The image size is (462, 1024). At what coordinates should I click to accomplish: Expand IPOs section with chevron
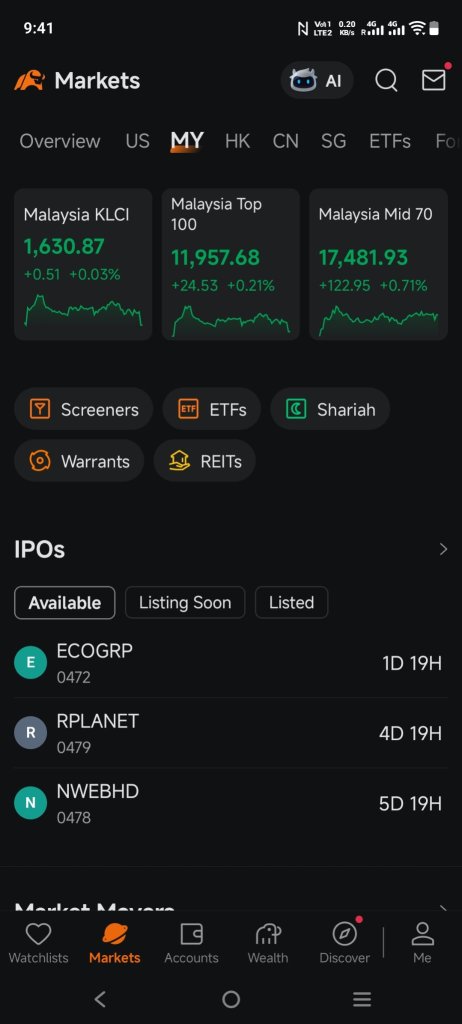444,549
